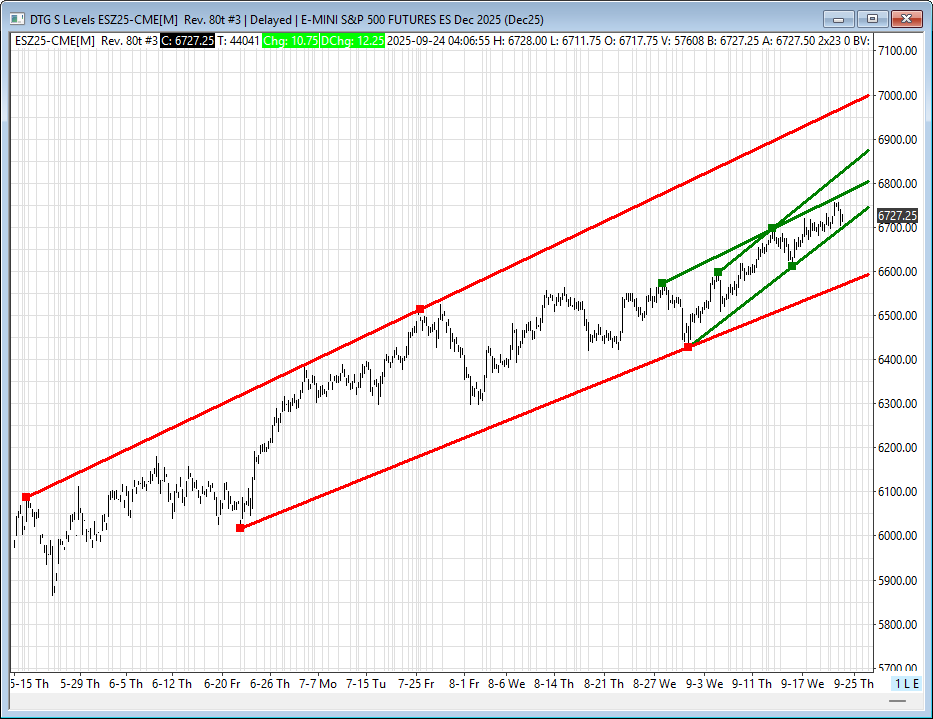Click the '1 L E' box at bottom right
The width and height of the screenshot is (933, 719).
click(907, 683)
